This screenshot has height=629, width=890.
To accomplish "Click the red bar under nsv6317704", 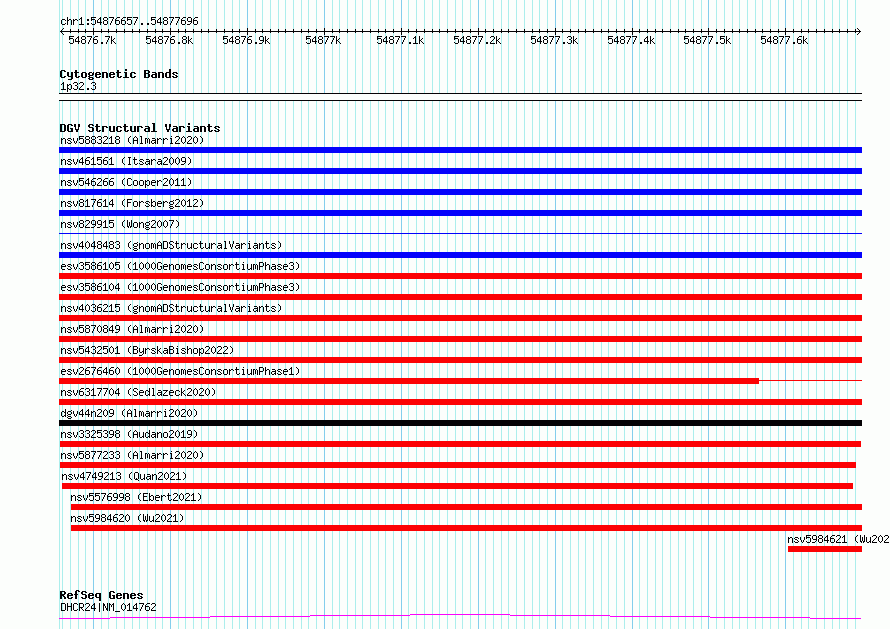I will click(460, 402).
